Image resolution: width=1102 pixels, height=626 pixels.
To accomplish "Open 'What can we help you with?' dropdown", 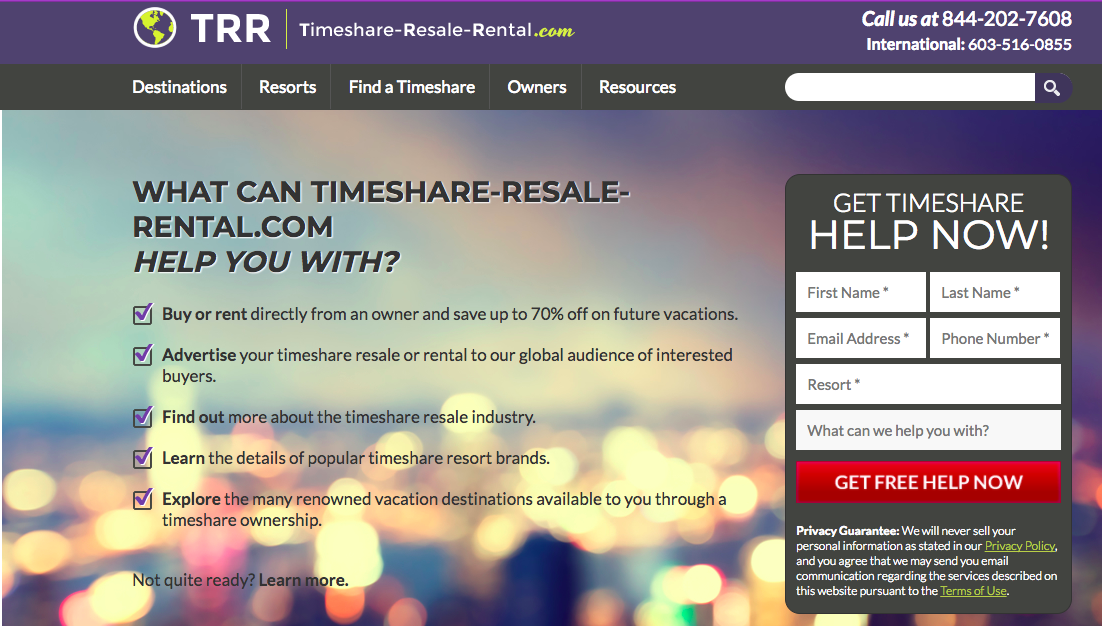I will (928, 431).
